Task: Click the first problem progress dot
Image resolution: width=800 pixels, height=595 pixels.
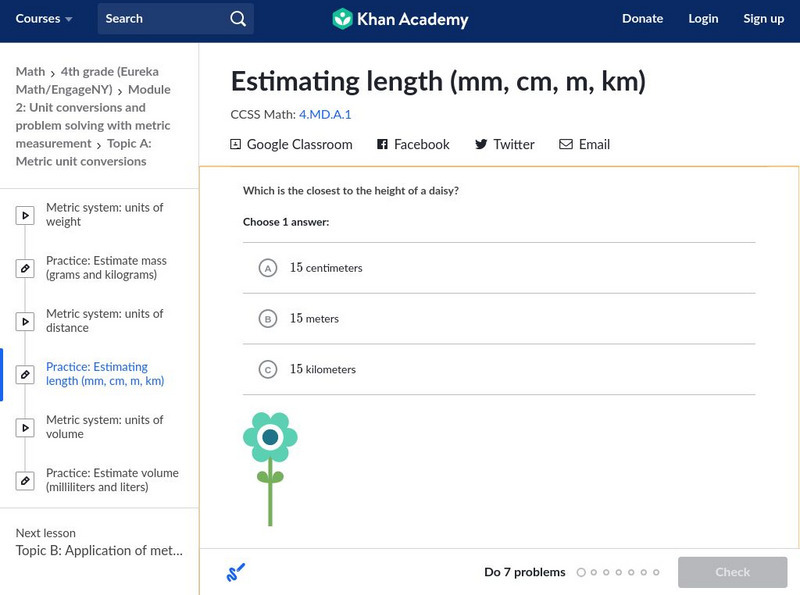Action: (x=580, y=573)
